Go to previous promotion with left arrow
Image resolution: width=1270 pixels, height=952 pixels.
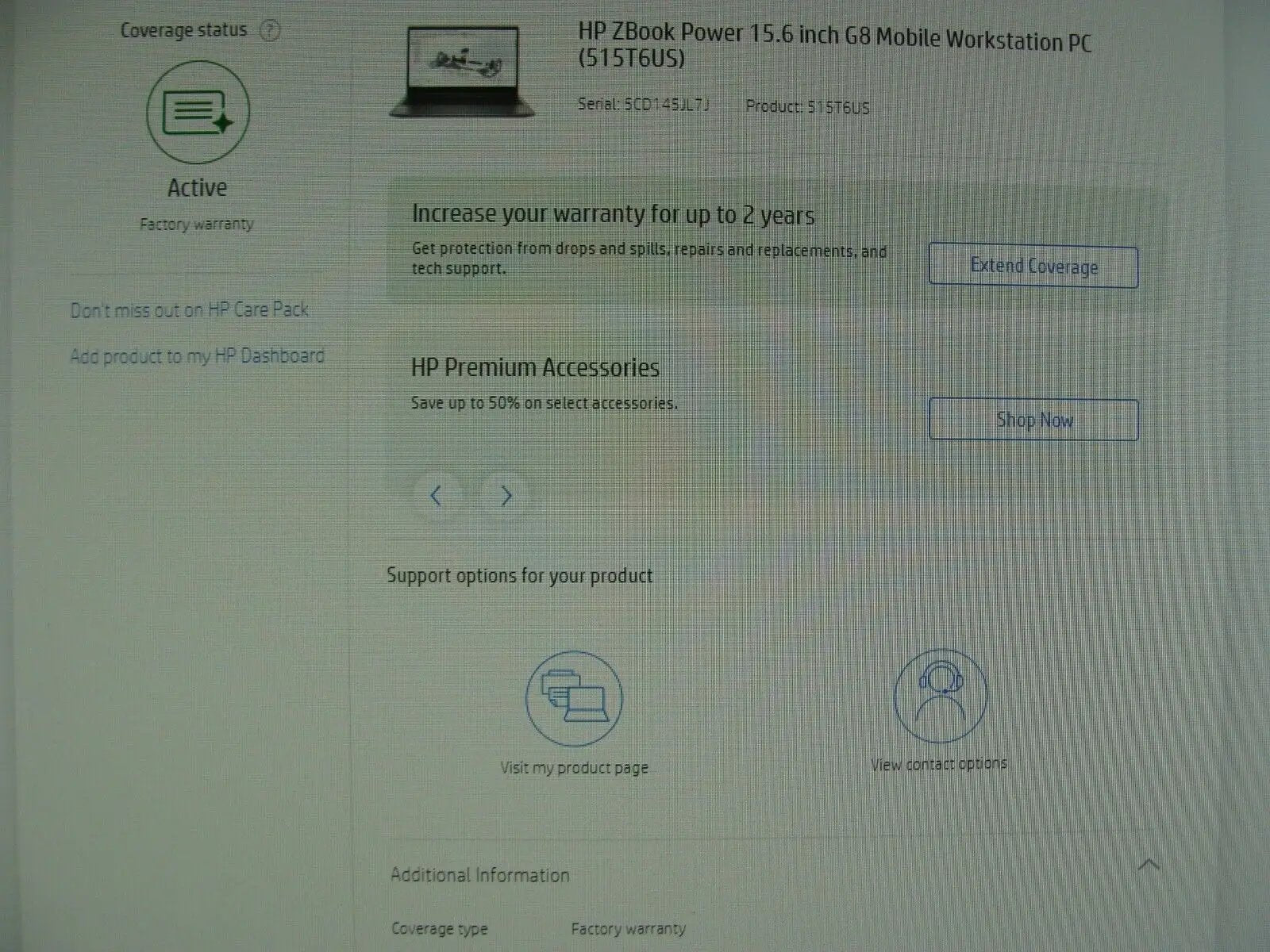(x=436, y=496)
